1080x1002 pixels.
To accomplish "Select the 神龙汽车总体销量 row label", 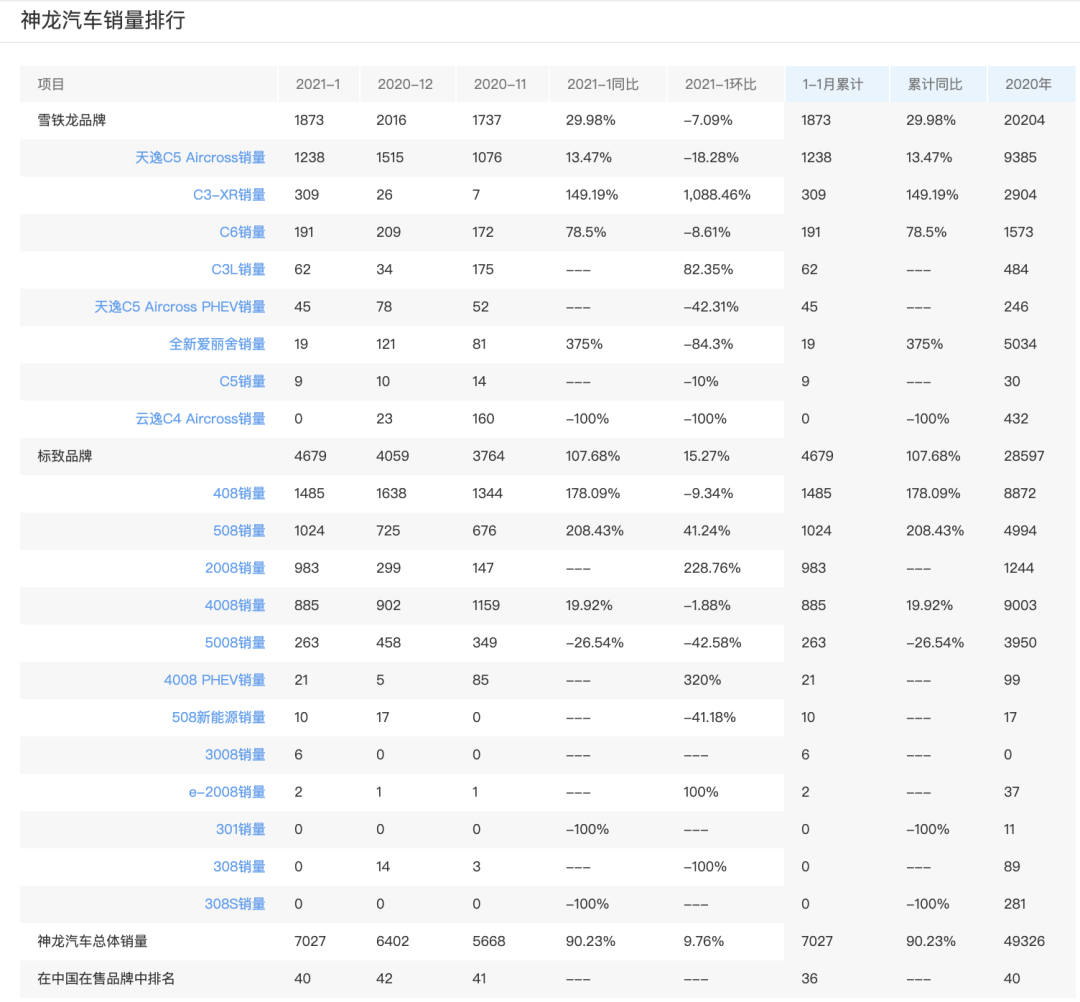I will point(92,941).
